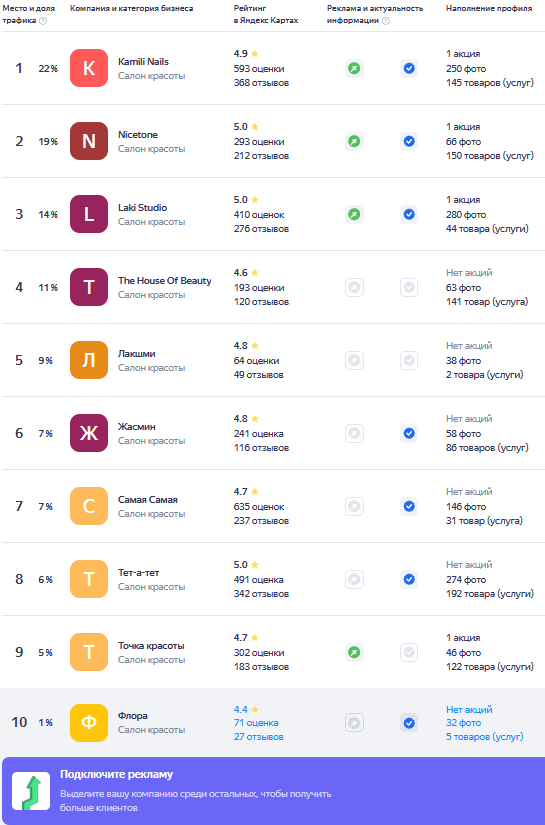545x825 pixels.
Task: Open the Kamili Nails red K logo
Action: coord(89,68)
